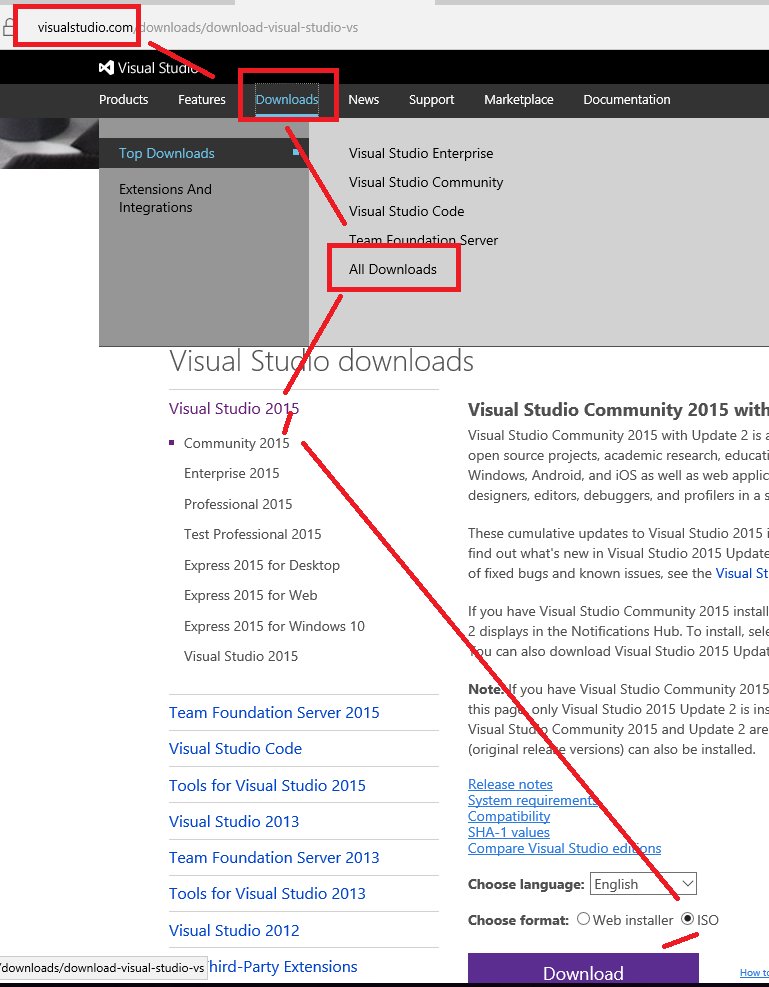Screen dimensions: 769x987
Task: Select Top Downloads in dropdown panel
Action: [x=204, y=153]
